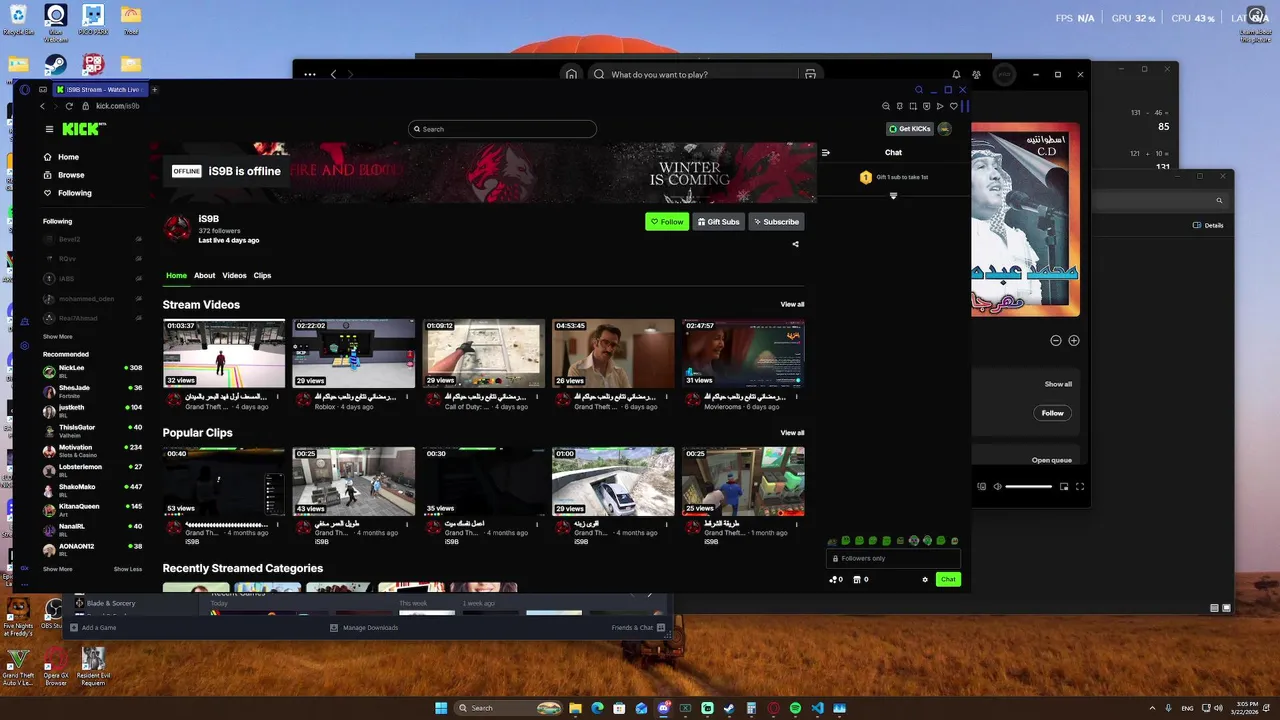Open the 01:00 clip with white car
This screenshot has width=1280, height=720.
click(613, 481)
